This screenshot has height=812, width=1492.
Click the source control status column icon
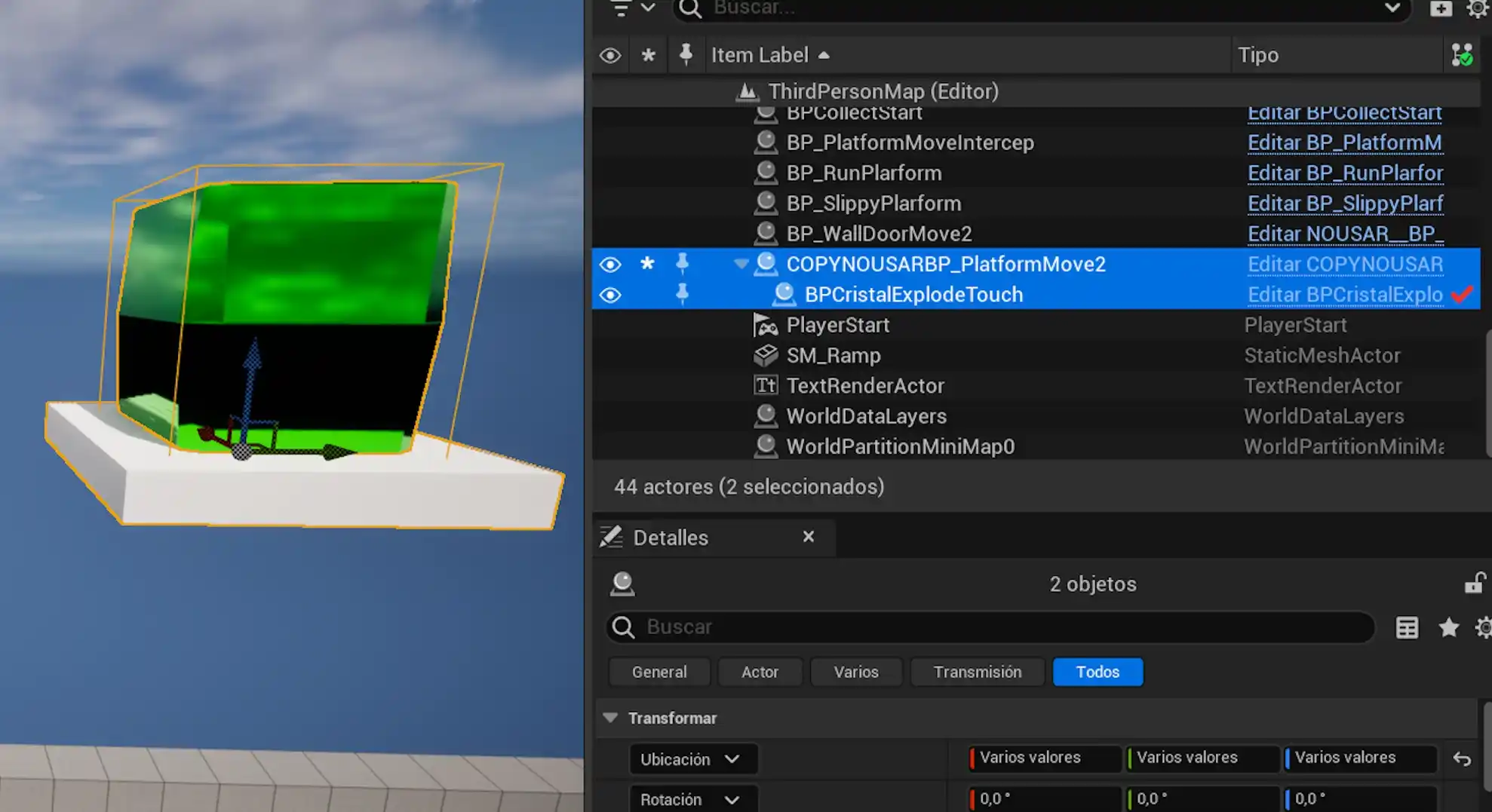click(1462, 55)
